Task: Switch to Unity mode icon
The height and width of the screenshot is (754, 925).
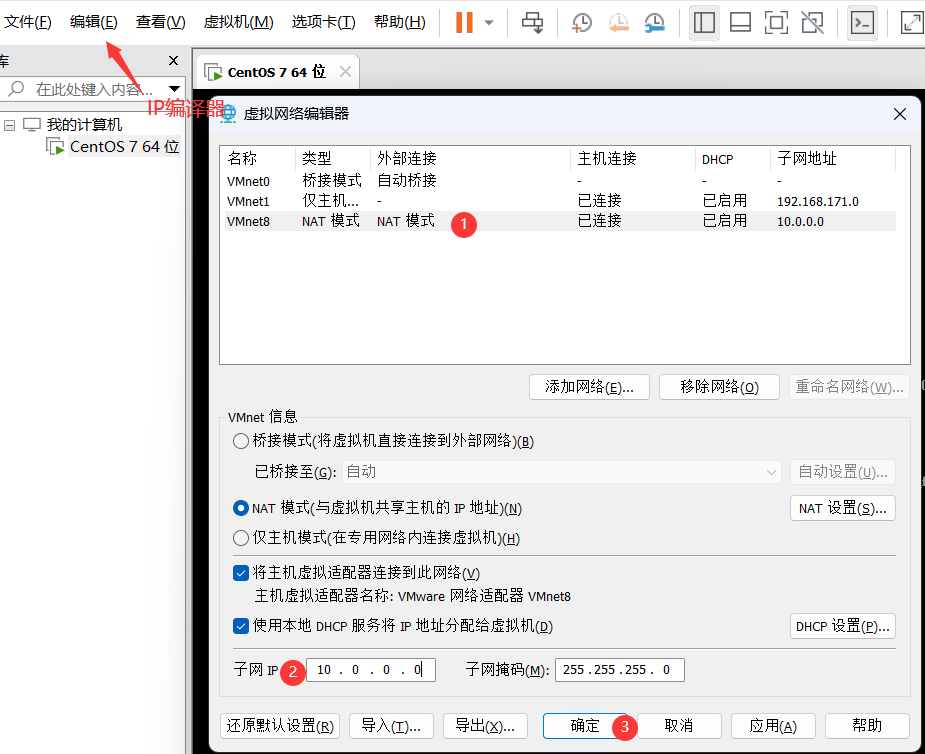Action: [x=812, y=22]
